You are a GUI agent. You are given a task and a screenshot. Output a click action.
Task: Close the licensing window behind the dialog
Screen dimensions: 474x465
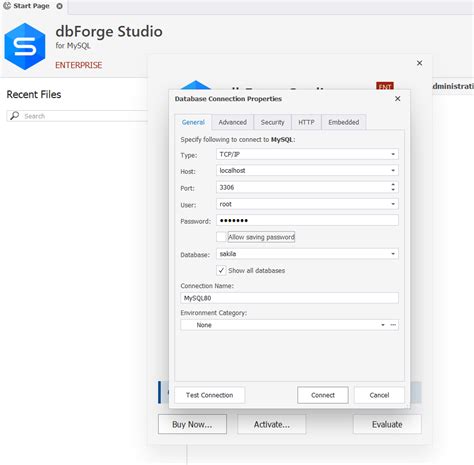click(x=420, y=63)
